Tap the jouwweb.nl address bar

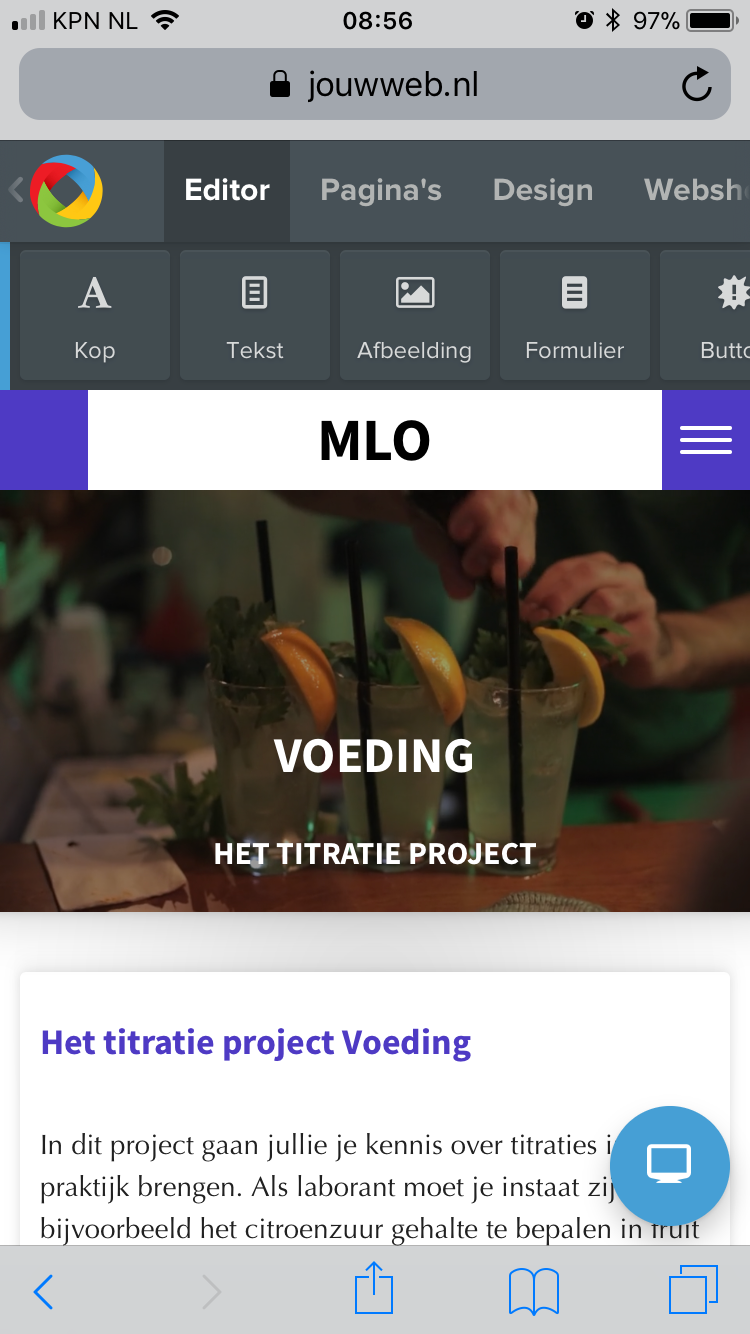(375, 84)
